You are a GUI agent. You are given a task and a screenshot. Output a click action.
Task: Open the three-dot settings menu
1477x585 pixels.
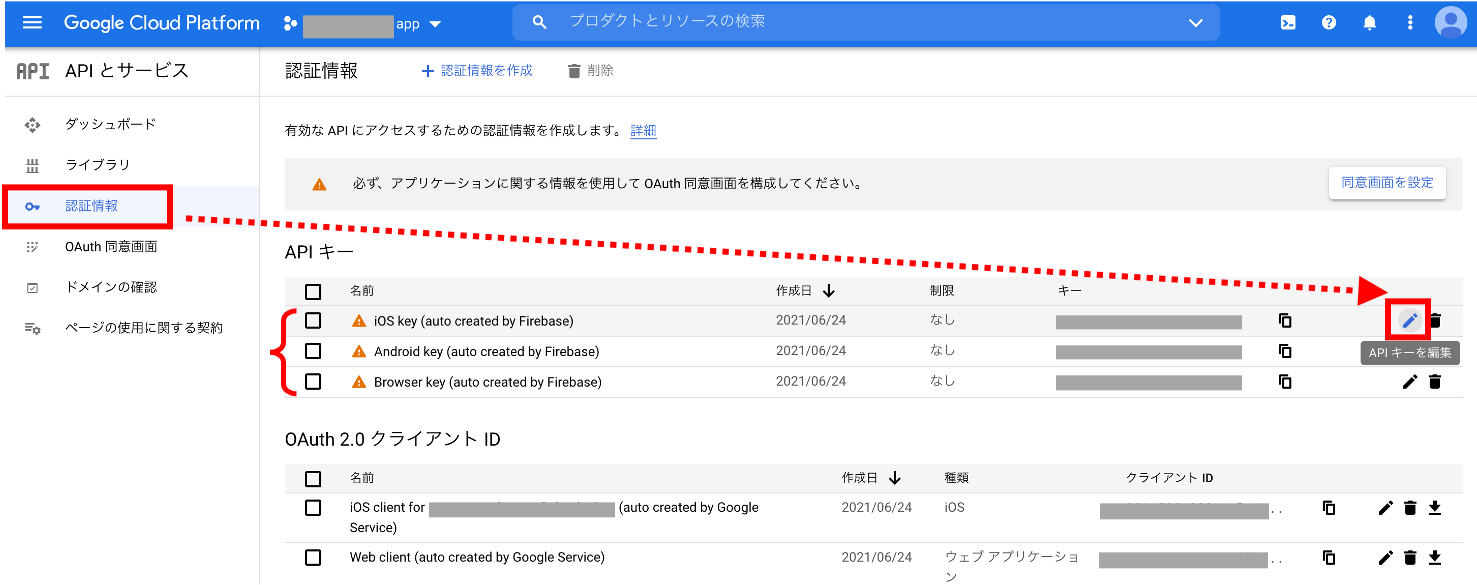[1410, 22]
